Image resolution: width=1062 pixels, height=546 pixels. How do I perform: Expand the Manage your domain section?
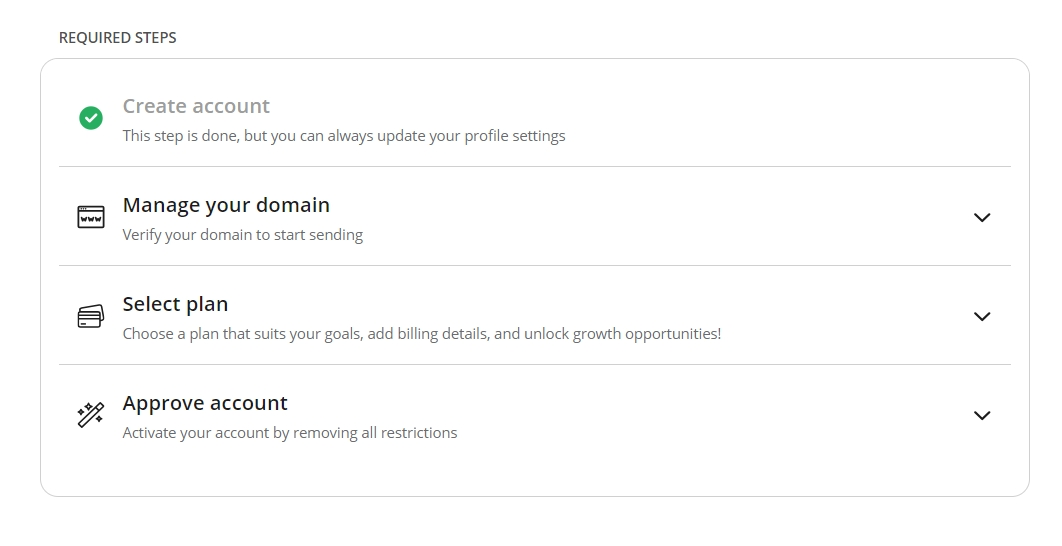982,217
